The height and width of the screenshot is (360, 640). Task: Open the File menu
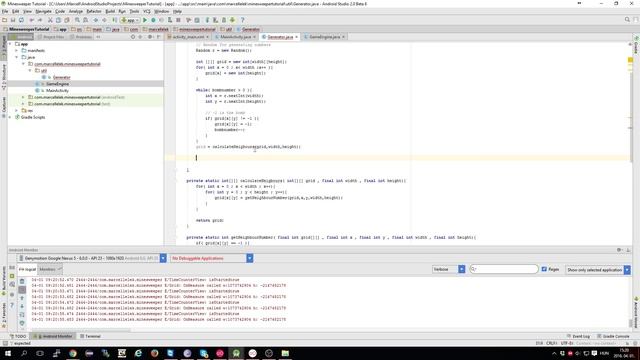point(5,11)
